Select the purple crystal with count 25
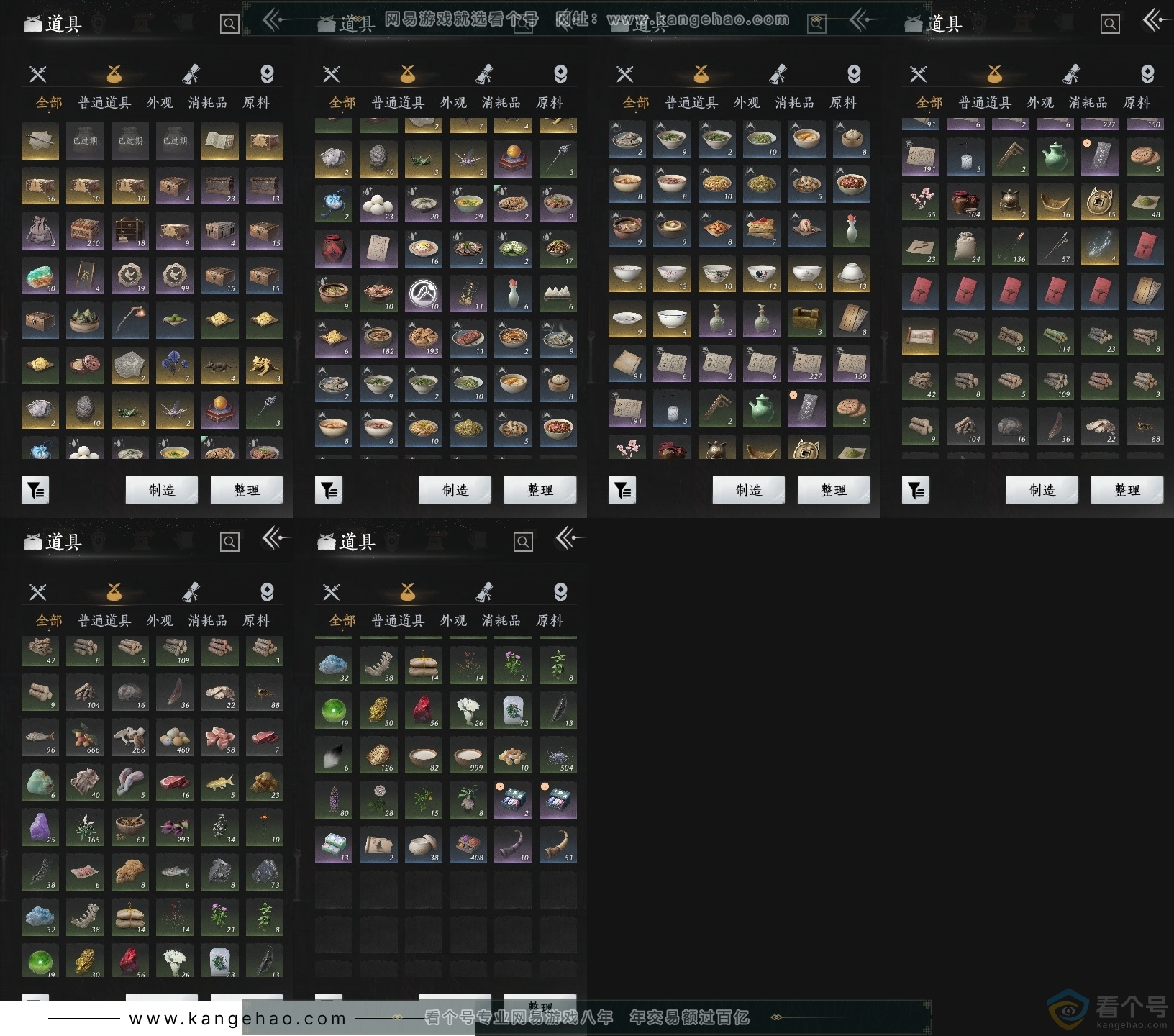Image resolution: width=1174 pixels, height=1036 pixels. (x=40, y=827)
